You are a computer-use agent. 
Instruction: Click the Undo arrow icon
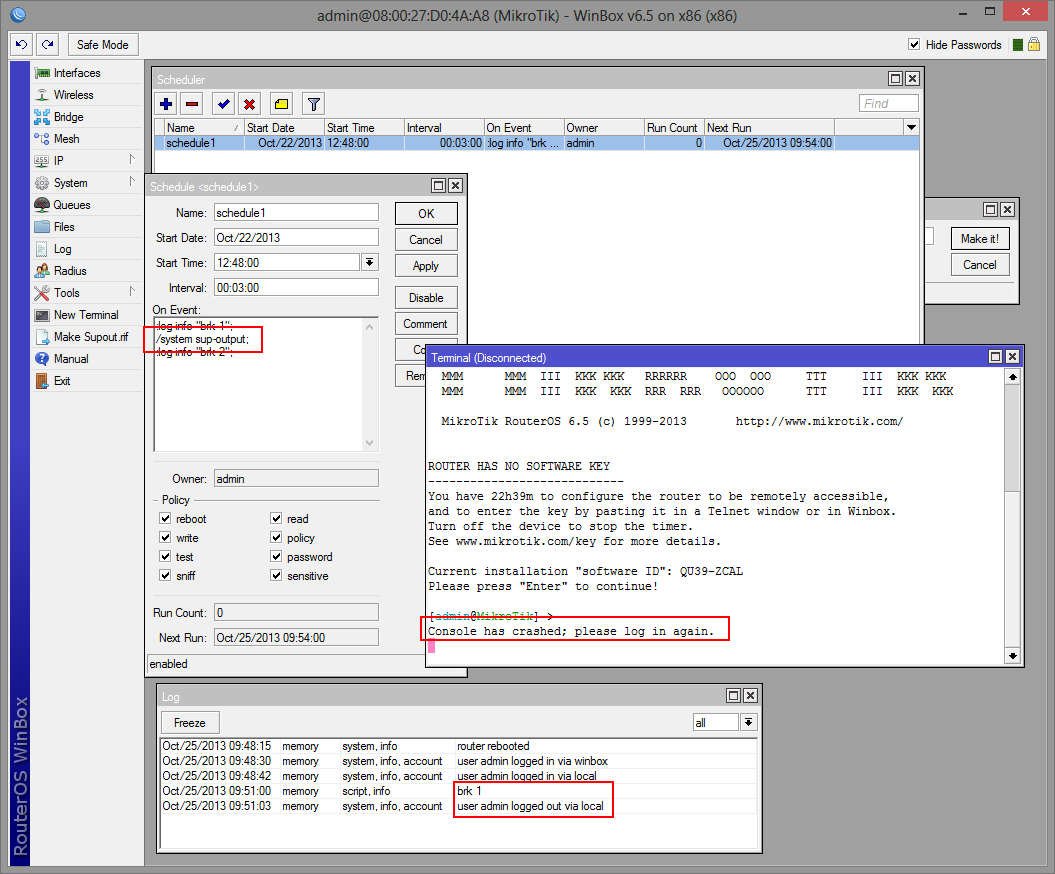[20, 44]
